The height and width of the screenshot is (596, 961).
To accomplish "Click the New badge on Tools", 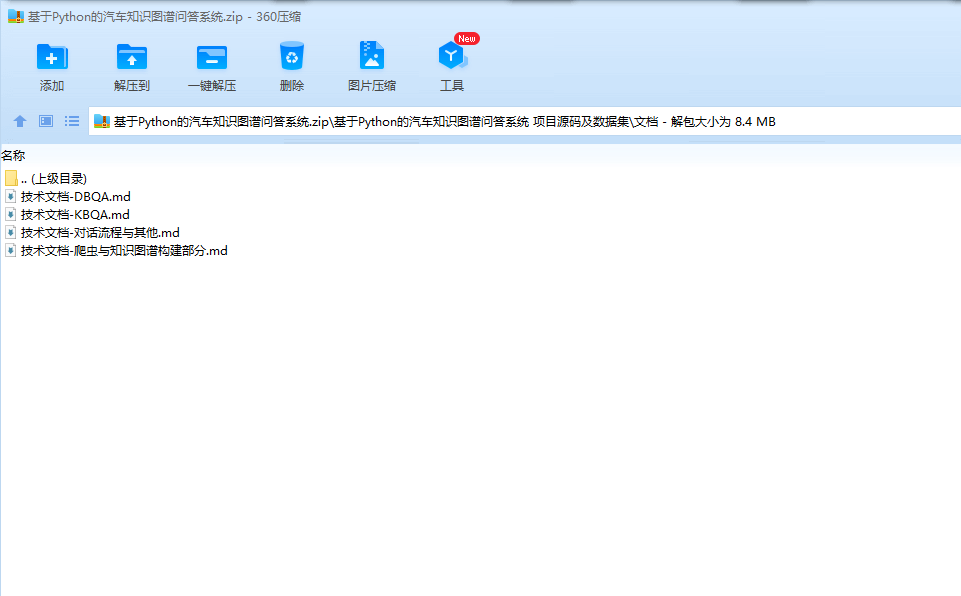I will 467,39.
